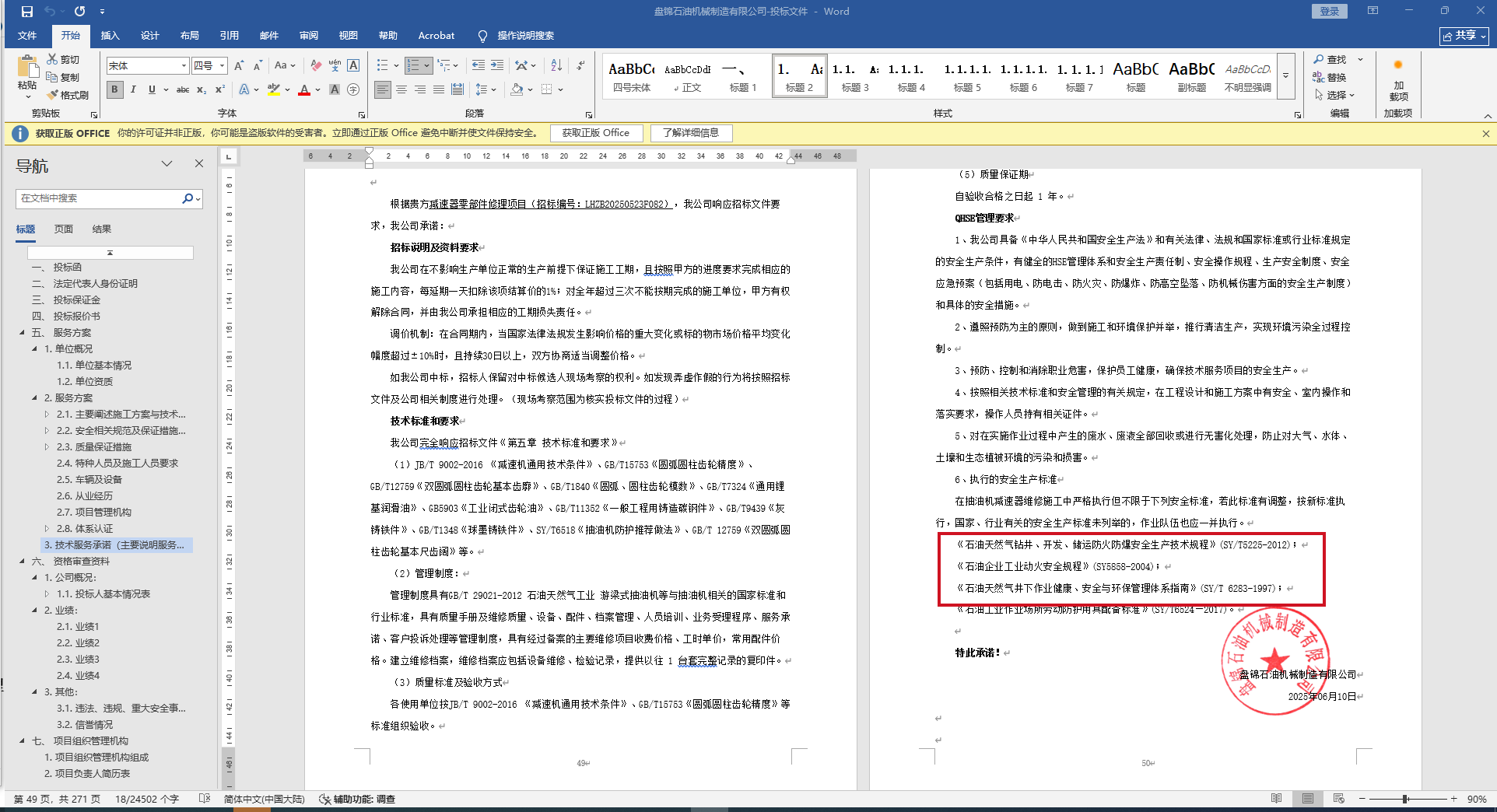The width and height of the screenshot is (1497, 812).
Task: Switch to Read Mode view in status bar
Action: point(1276,799)
